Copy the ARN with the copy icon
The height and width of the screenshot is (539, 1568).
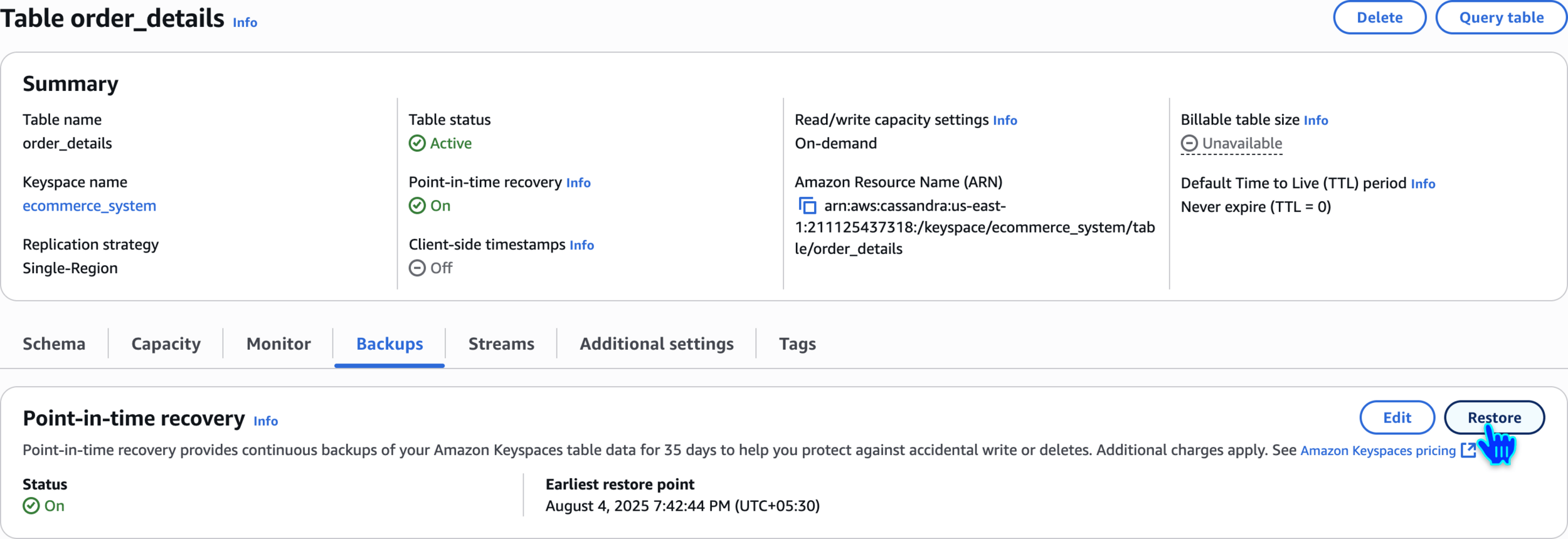coord(807,206)
